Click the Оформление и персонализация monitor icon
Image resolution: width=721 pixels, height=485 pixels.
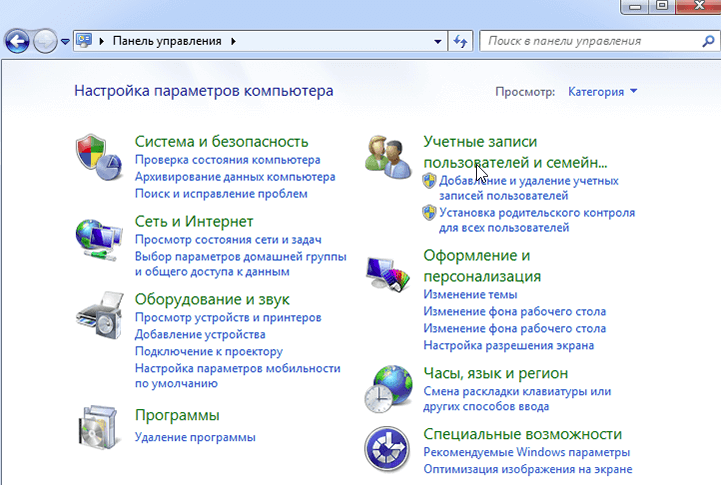pos(388,274)
